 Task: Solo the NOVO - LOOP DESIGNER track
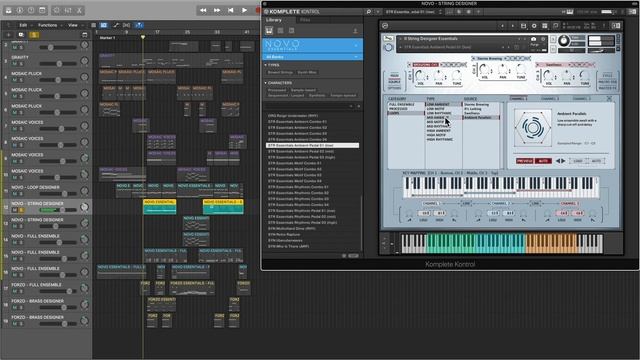[x=21, y=194]
